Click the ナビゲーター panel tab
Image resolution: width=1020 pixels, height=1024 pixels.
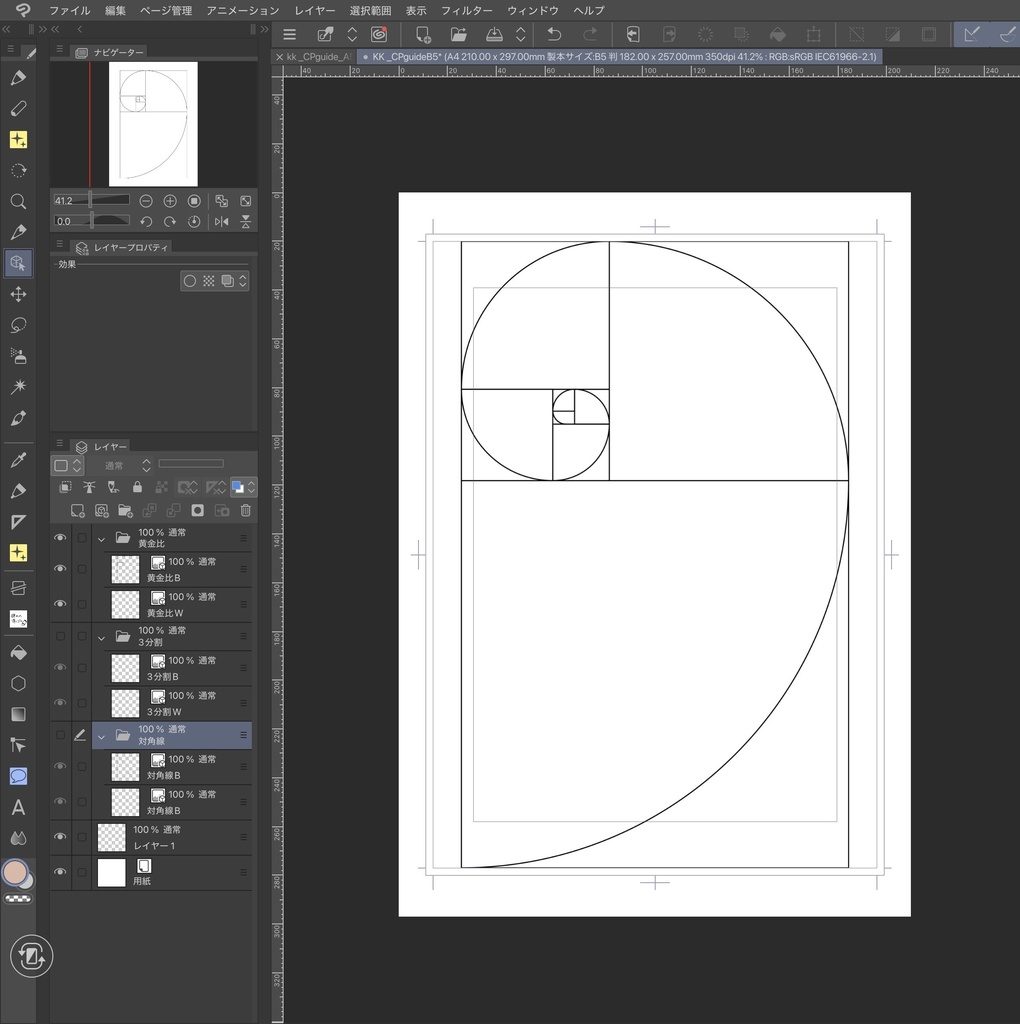click(x=110, y=52)
